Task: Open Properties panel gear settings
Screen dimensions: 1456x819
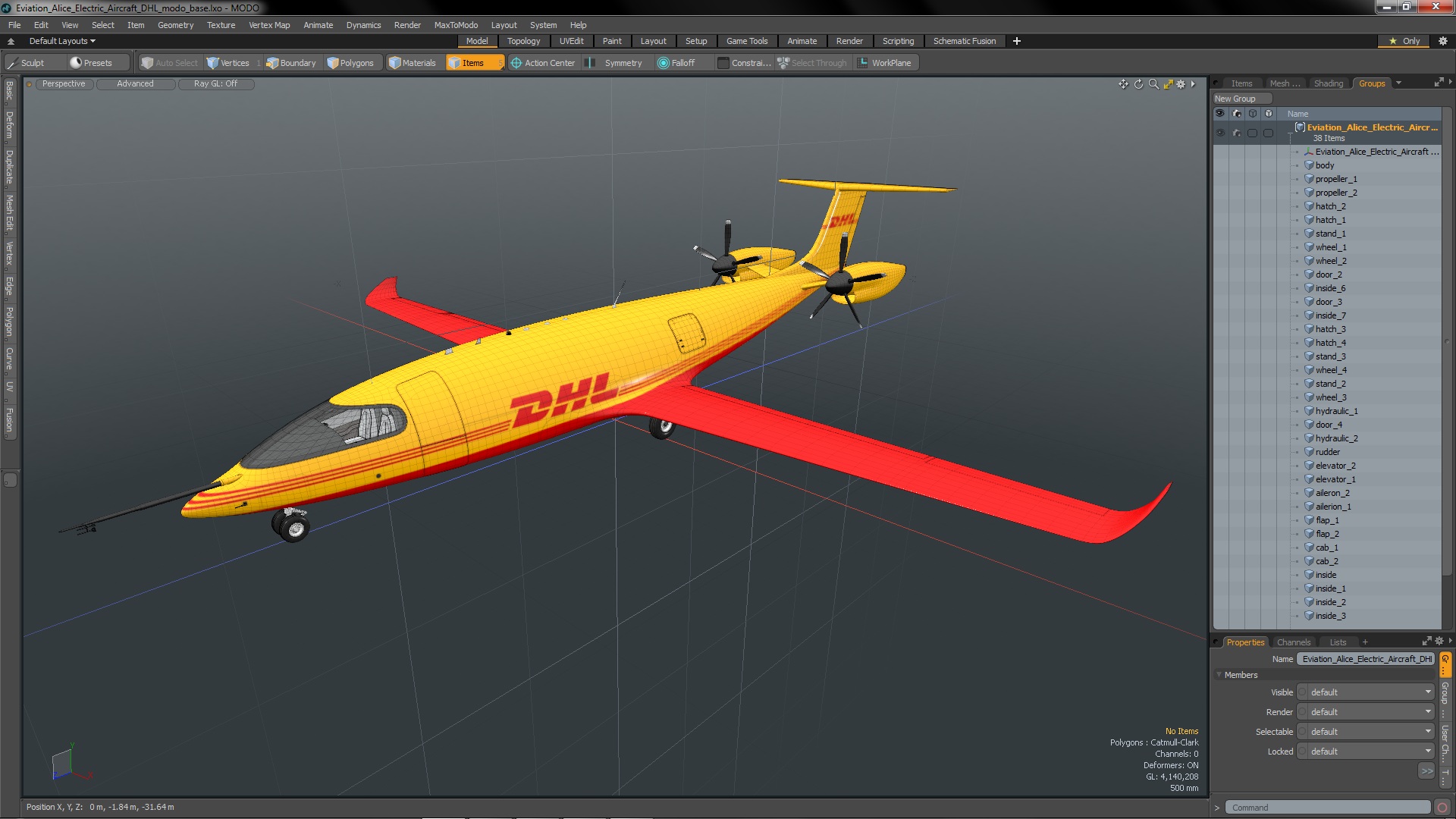Action: [x=1439, y=642]
